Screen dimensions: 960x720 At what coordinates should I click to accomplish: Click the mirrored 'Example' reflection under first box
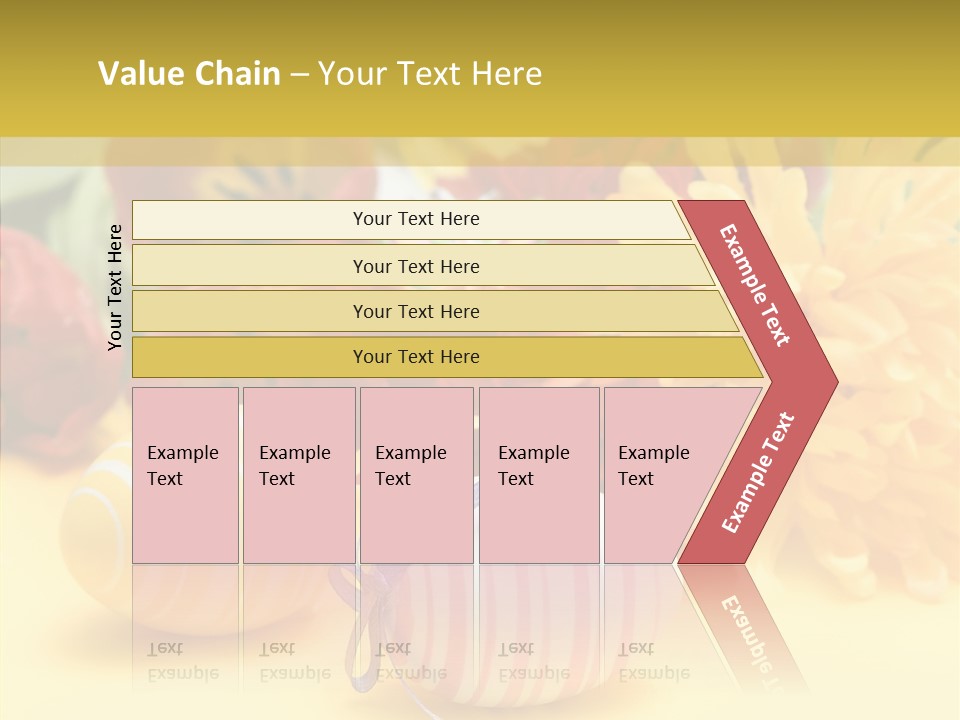(x=183, y=674)
